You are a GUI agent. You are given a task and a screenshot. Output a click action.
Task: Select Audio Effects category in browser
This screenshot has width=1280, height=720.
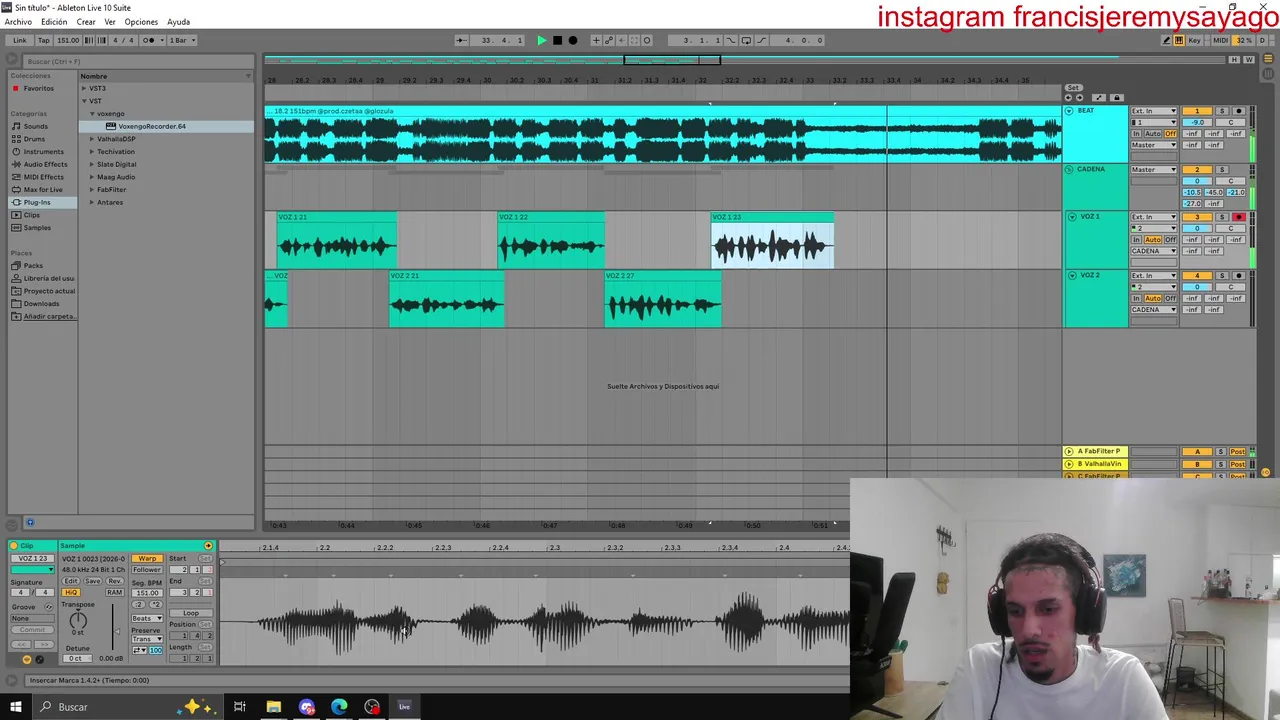tap(45, 164)
